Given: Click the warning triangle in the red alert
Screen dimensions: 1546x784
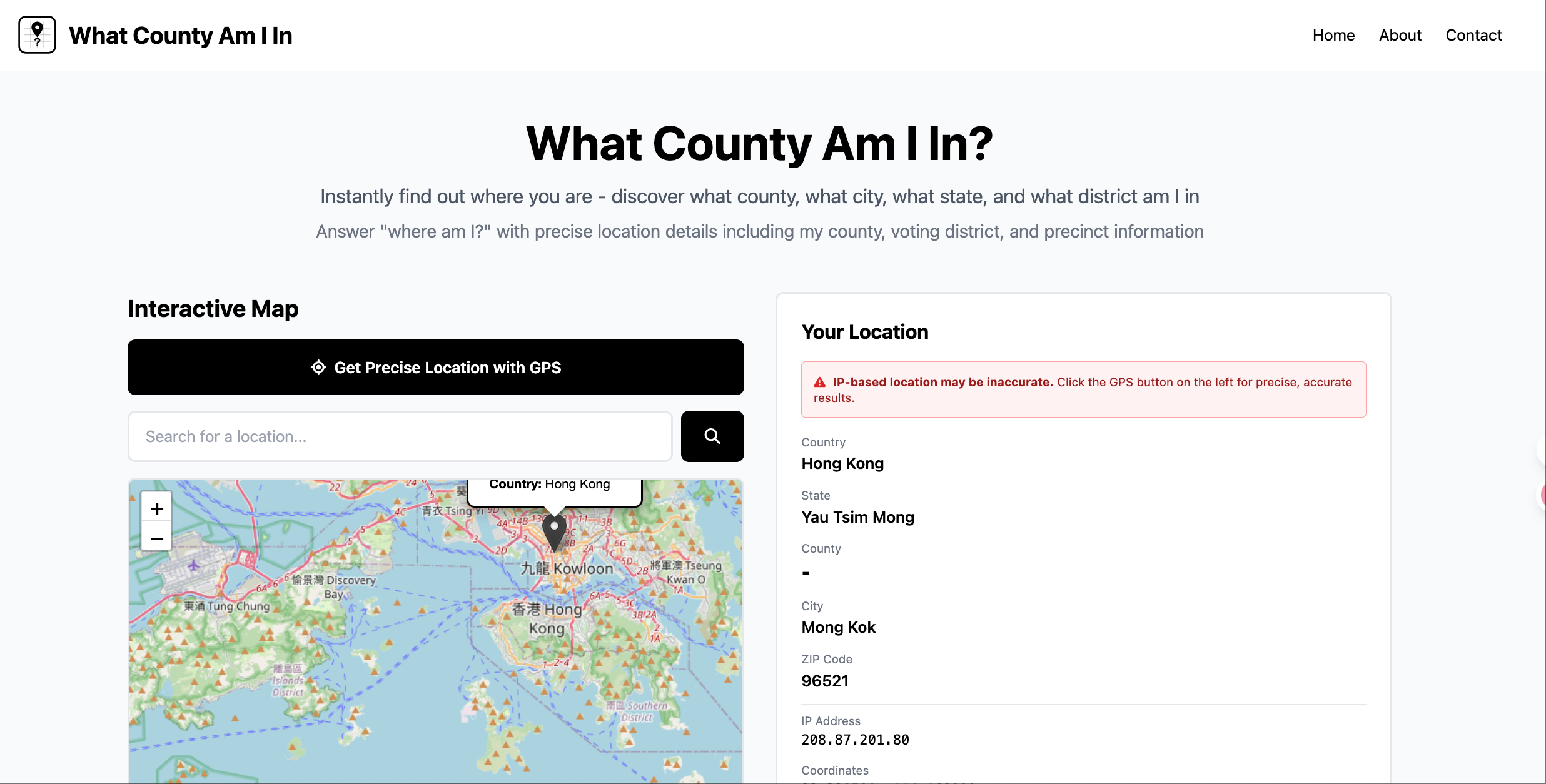Looking at the screenshot, I should (x=819, y=381).
